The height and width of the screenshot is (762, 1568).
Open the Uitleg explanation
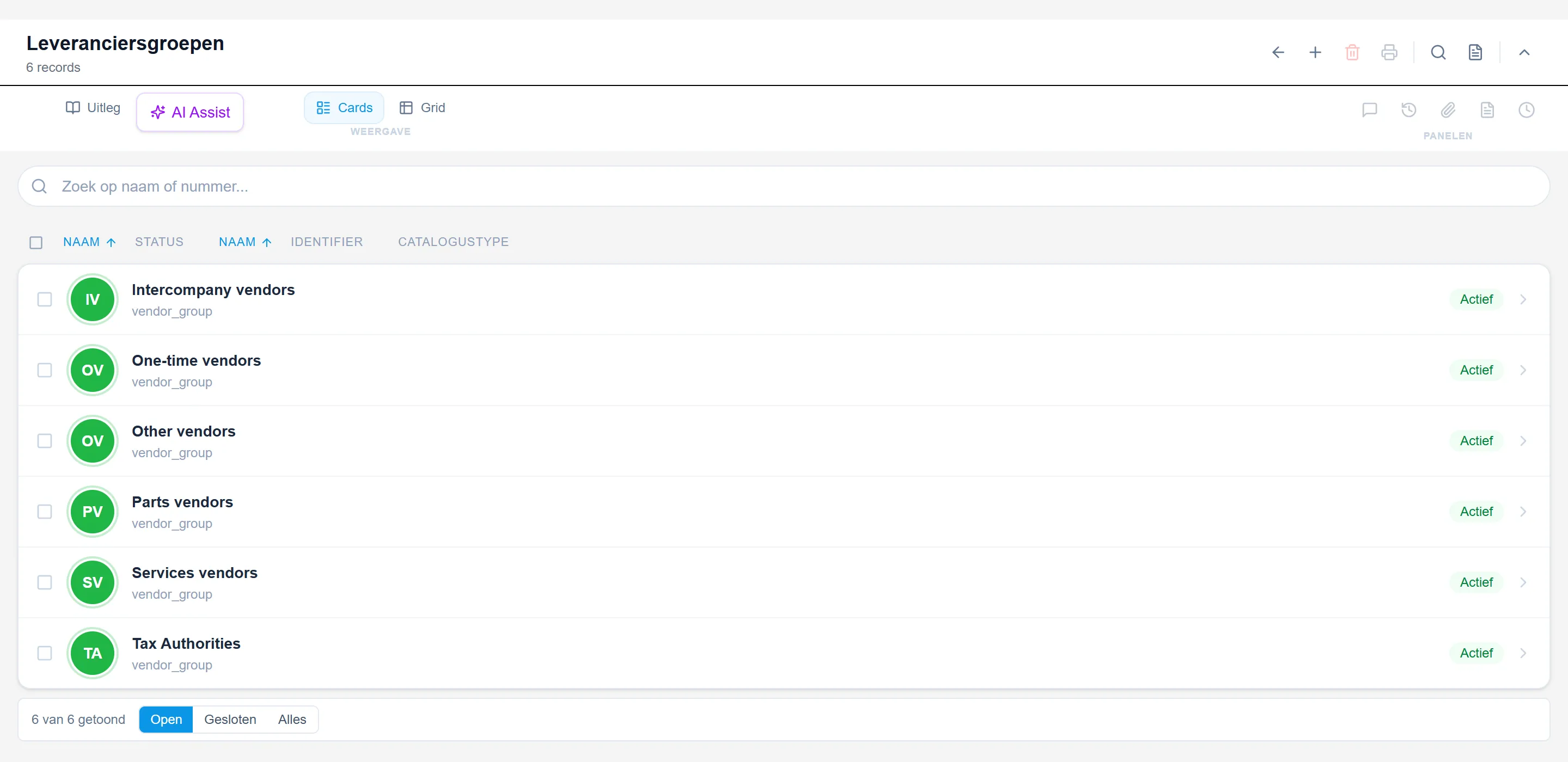pos(93,108)
